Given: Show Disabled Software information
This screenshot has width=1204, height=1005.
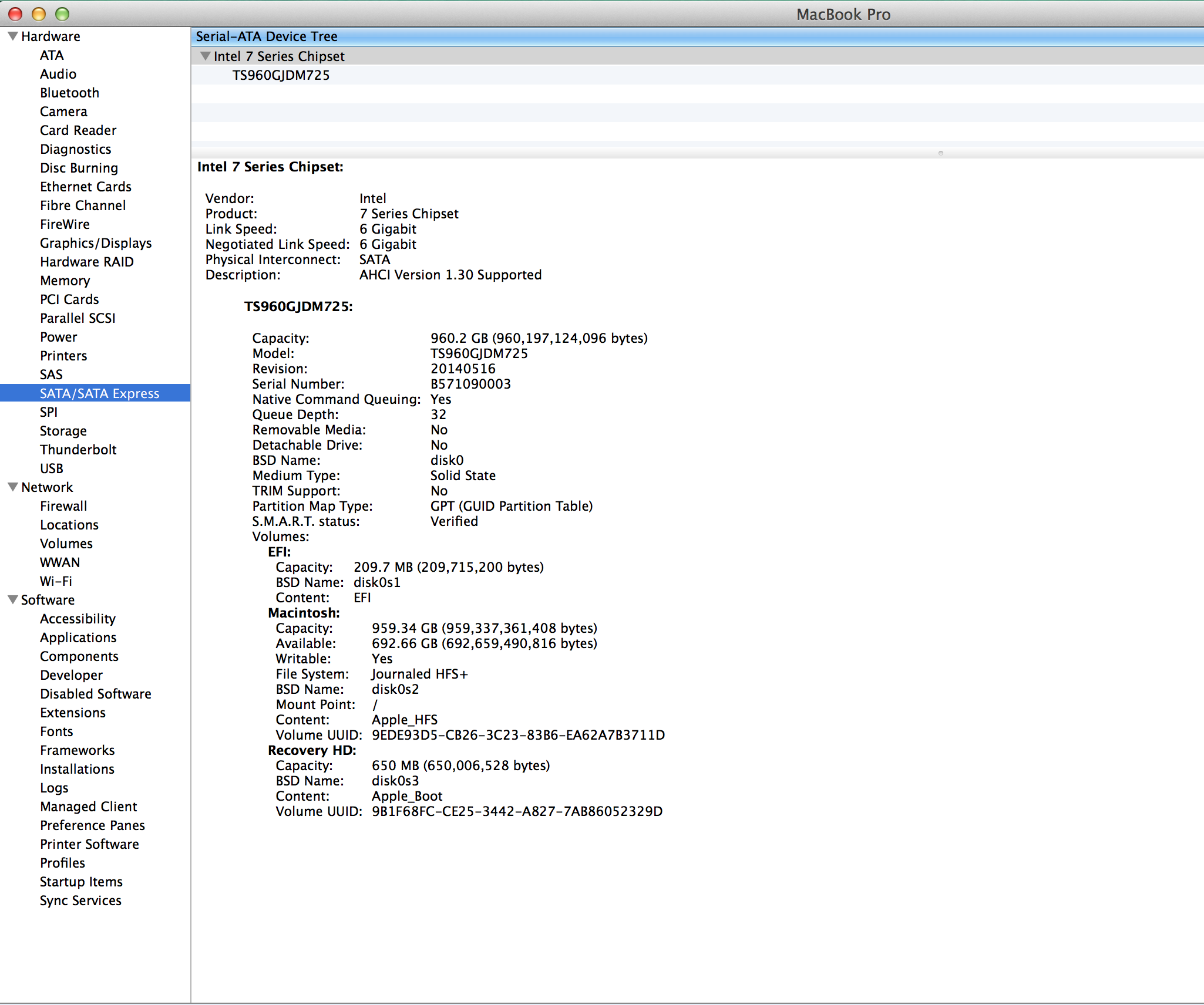Looking at the screenshot, I should click(96, 694).
